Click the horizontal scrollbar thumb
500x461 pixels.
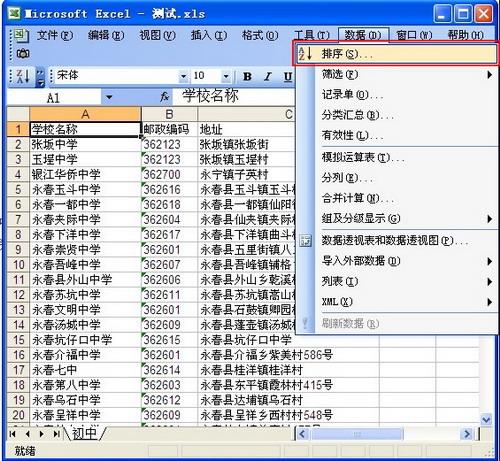coord(356,434)
